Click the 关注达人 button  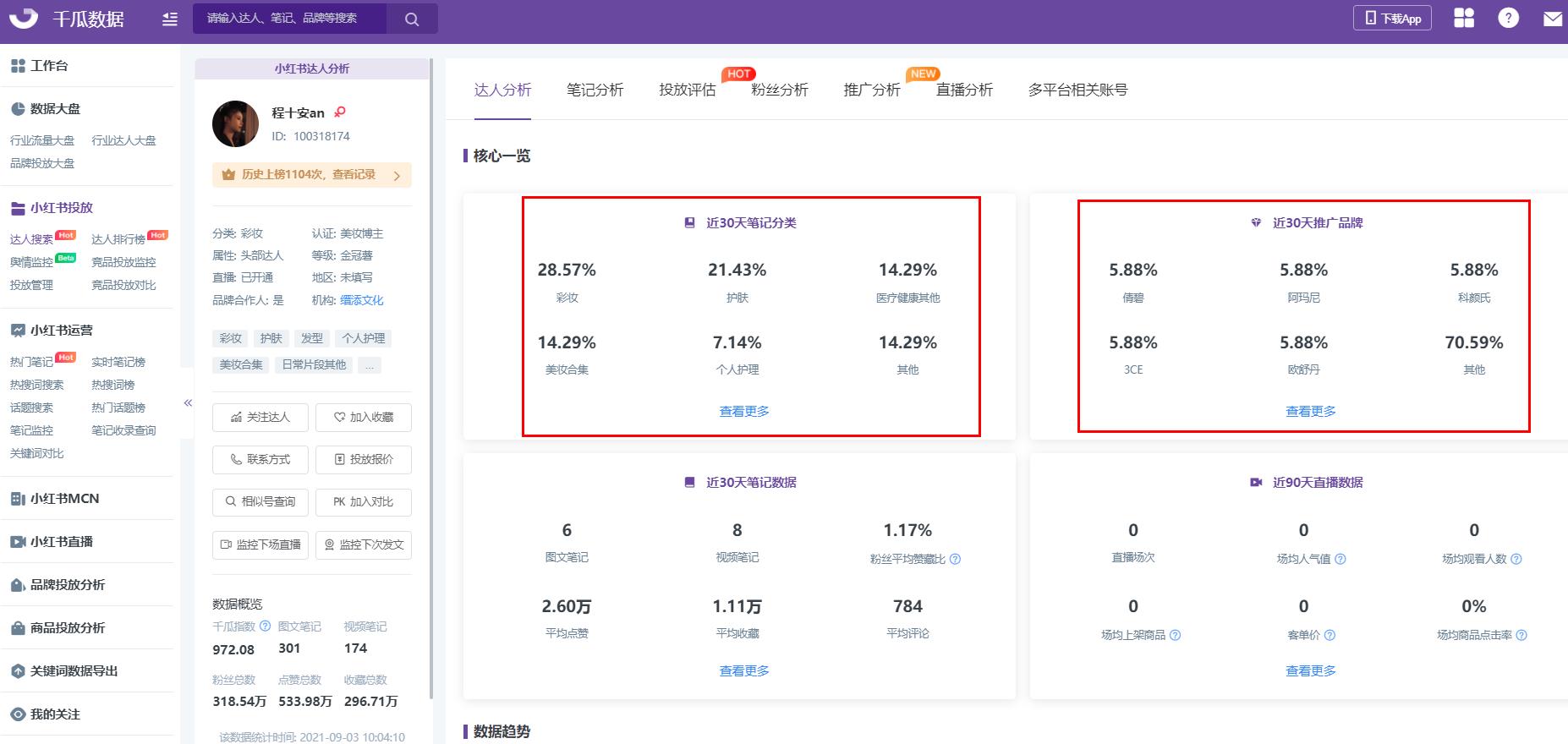pyautogui.click(x=260, y=418)
